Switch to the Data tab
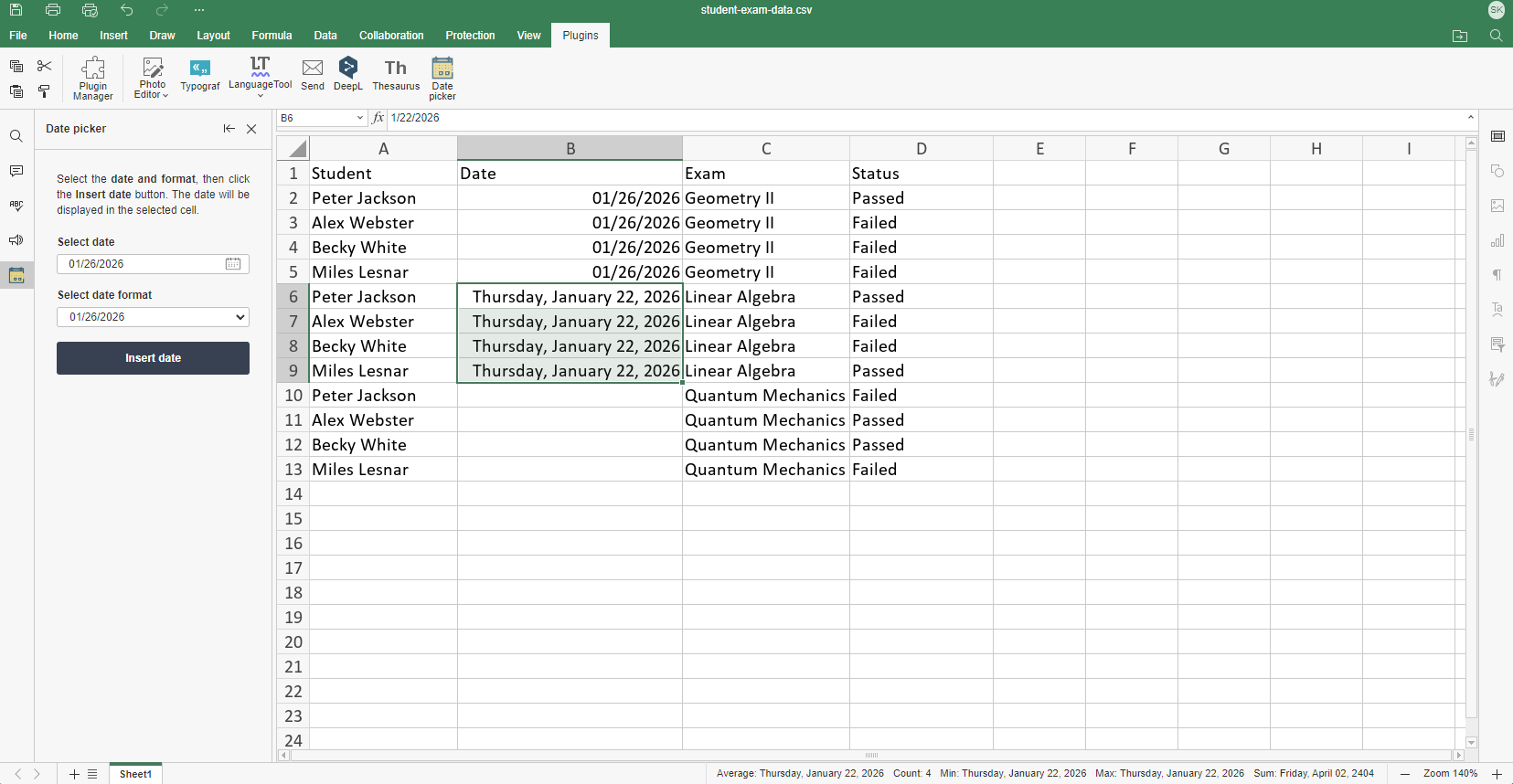The width and height of the screenshot is (1513, 784). pyautogui.click(x=325, y=36)
